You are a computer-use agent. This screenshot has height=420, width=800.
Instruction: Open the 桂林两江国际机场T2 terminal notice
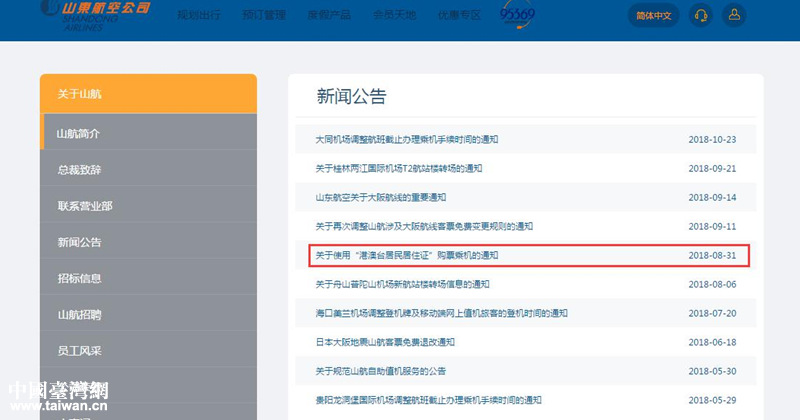click(x=399, y=168)
